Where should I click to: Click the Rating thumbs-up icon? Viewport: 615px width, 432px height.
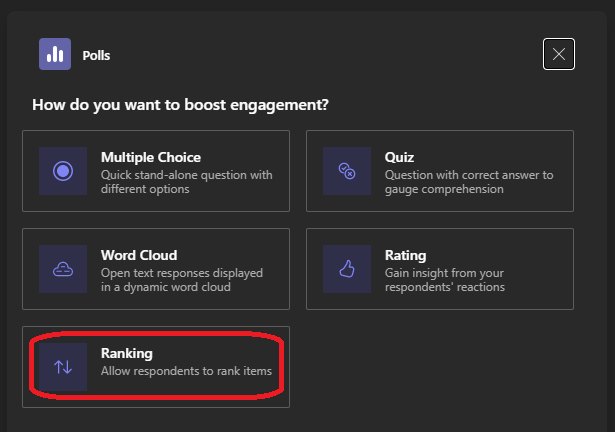[x=347, y=269]
